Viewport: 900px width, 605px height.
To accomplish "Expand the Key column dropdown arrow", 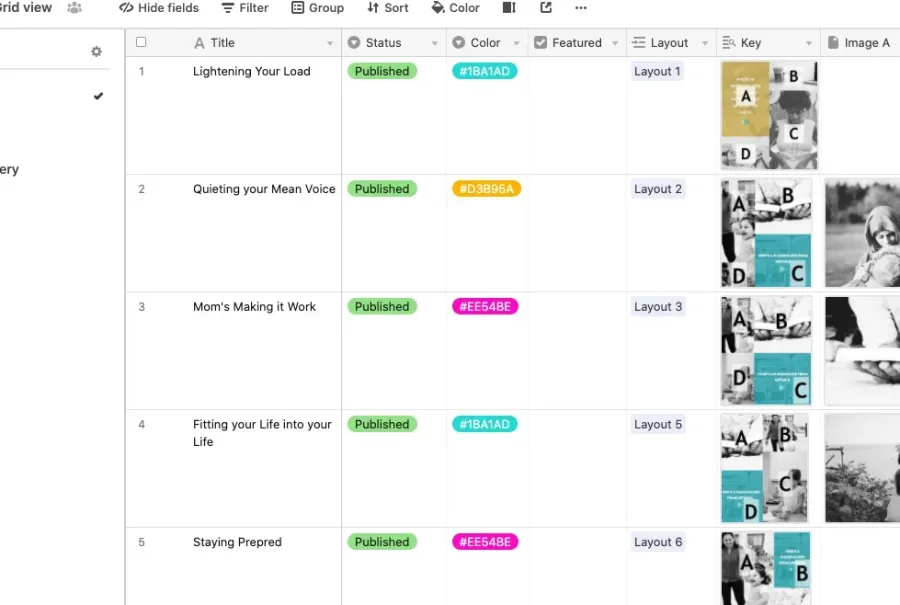I will (x=809, y=44).
